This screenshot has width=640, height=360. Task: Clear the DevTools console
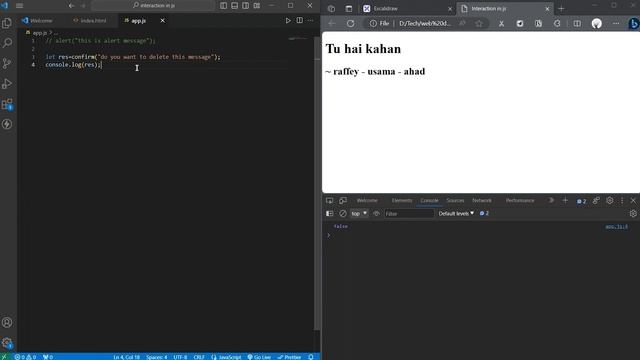(x=343, y=213)
